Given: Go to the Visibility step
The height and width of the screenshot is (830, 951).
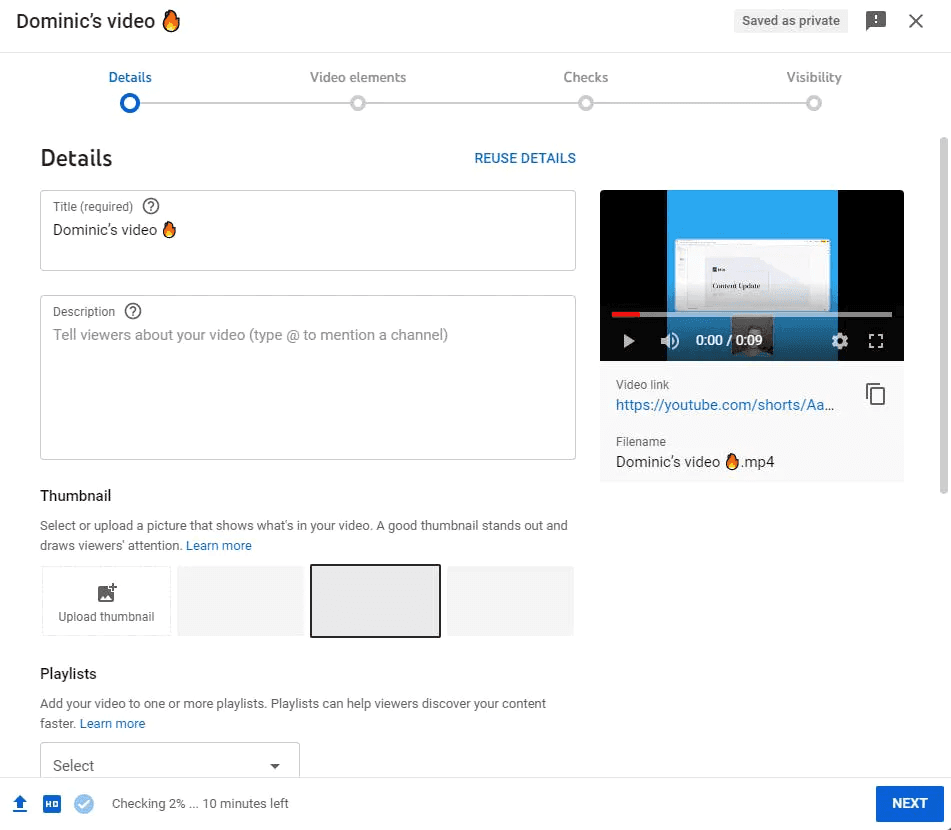Looking at the screenshot, I should click(814, 77).
